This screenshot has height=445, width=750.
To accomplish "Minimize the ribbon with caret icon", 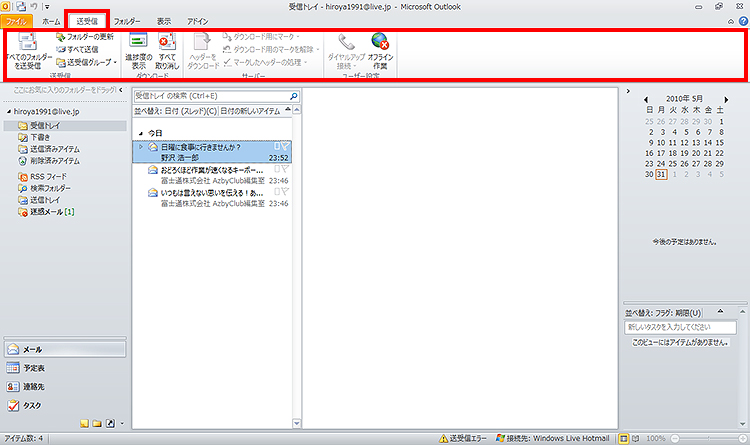I will click(x=731, y=22).
